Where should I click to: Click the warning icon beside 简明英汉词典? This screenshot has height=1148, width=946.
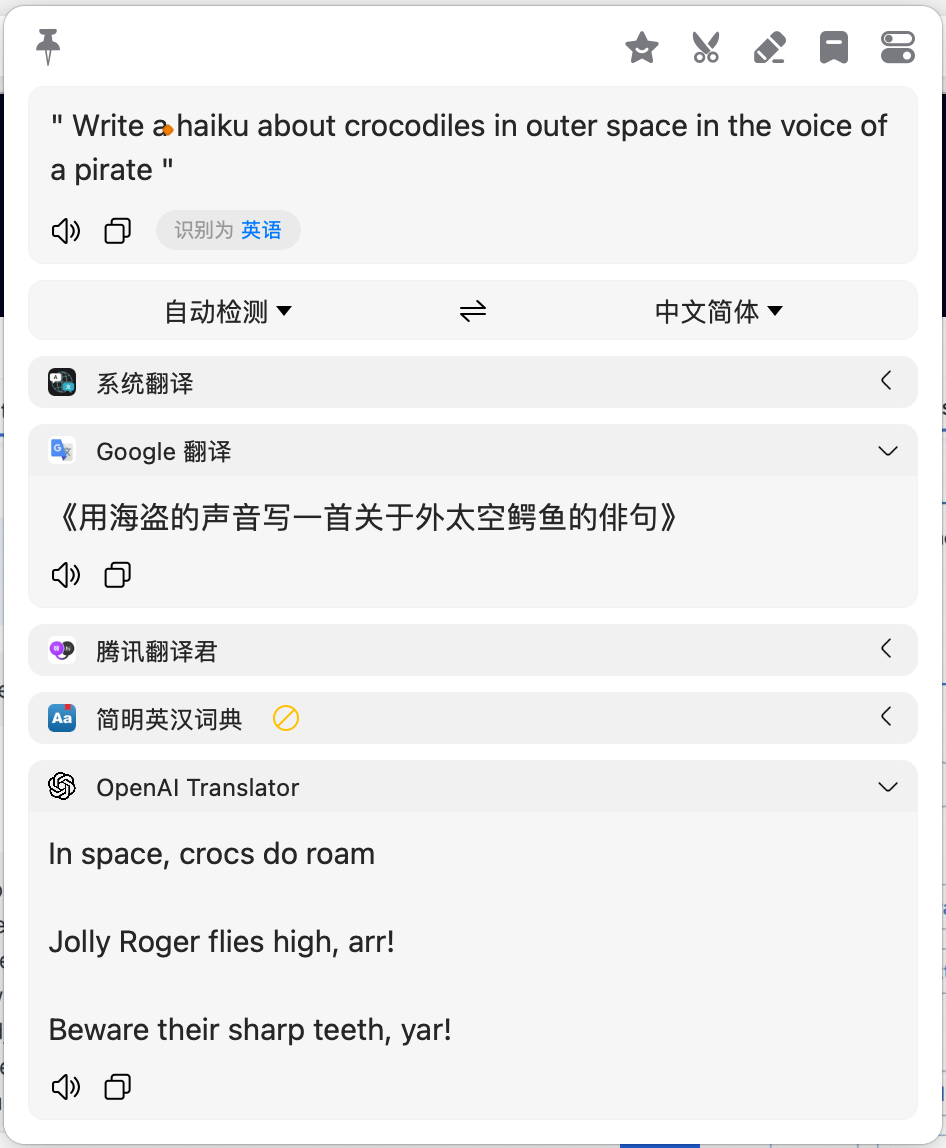(285, 717)
